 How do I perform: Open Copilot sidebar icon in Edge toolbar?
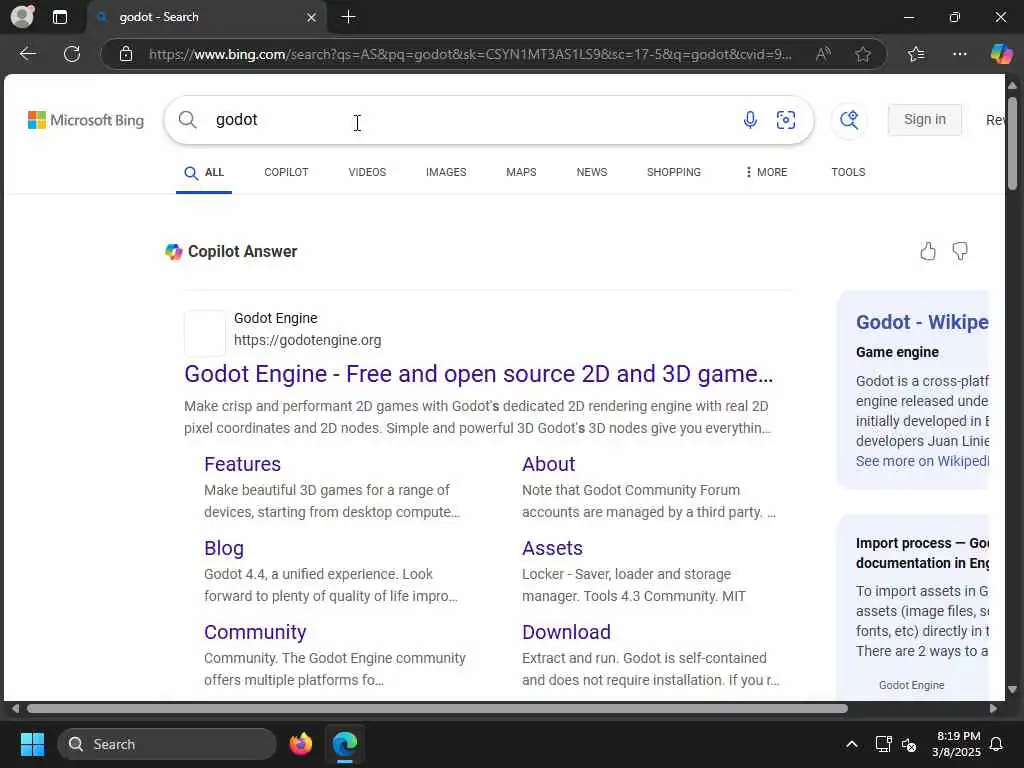click(1001, 54)
